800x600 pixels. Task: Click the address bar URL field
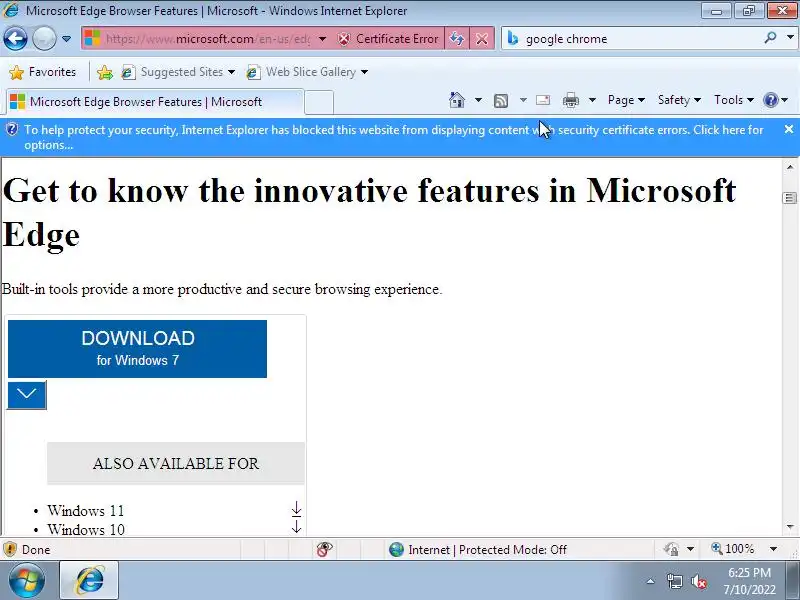tap(208, 39)
